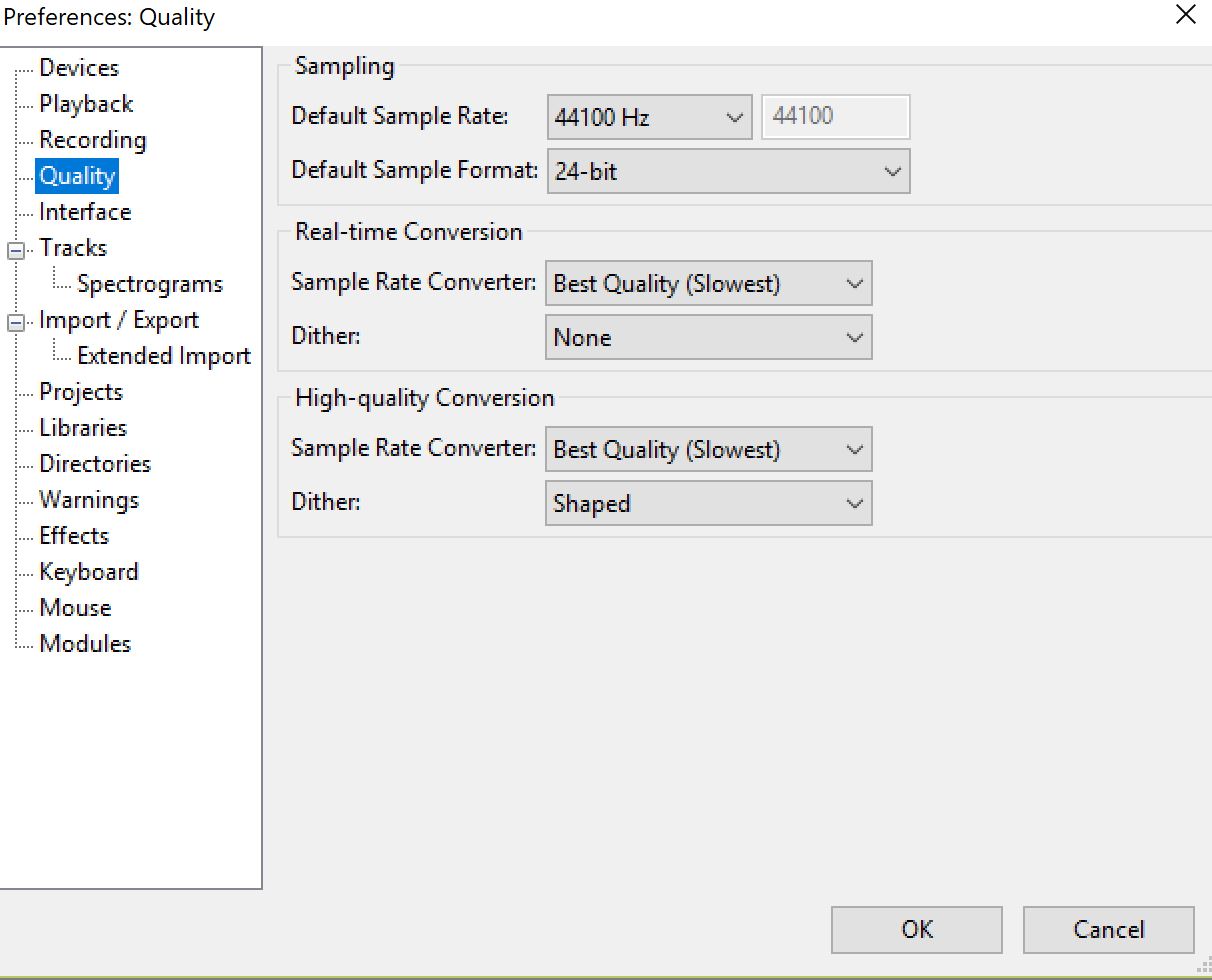Screen dimensions: 1212x980
Task: Confirm settings with OK button
Action: [917, 930]
